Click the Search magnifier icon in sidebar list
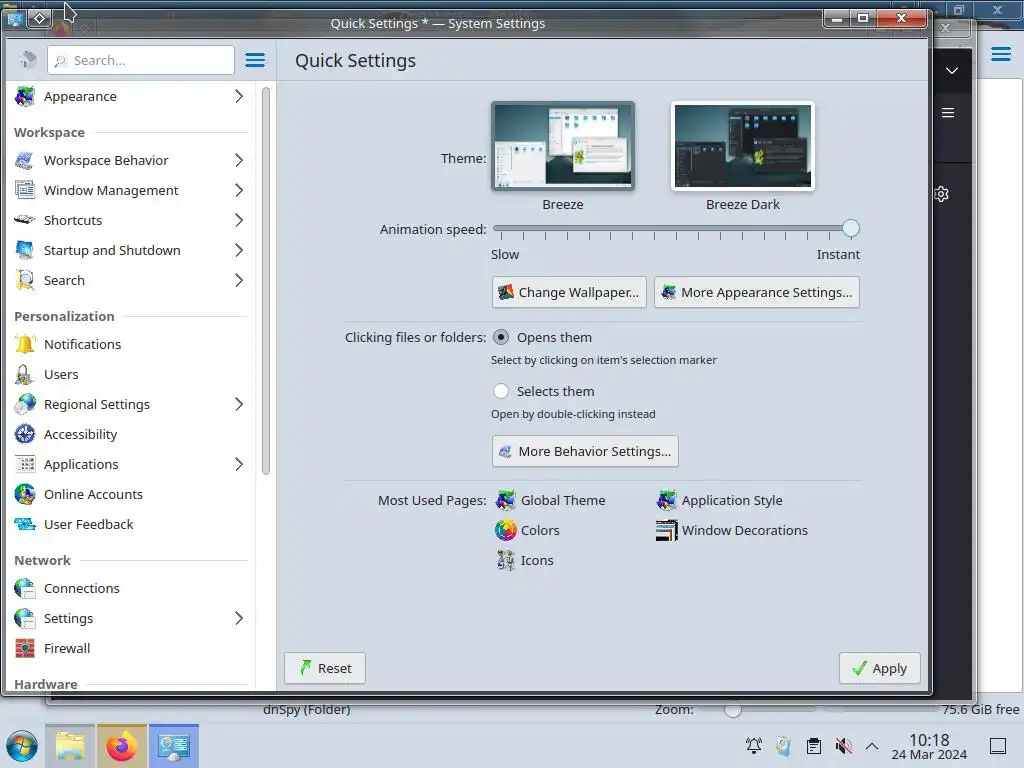This screenshot has height=768, width=1024. point(25,280)
